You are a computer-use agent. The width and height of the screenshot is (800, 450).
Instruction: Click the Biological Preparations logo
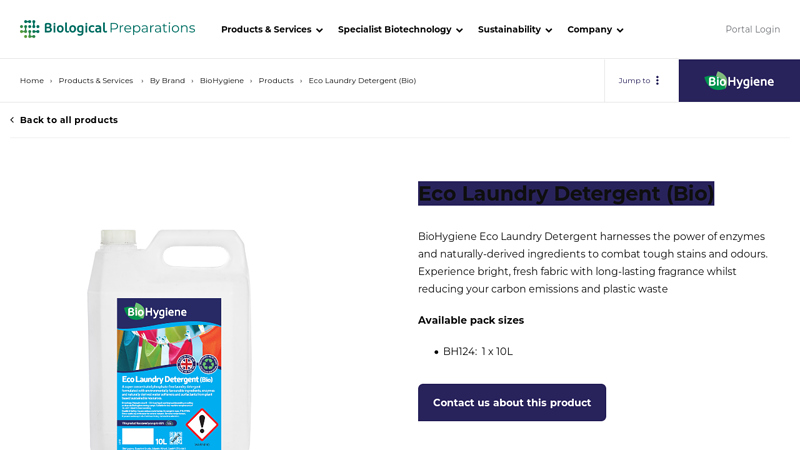(107, 29)
